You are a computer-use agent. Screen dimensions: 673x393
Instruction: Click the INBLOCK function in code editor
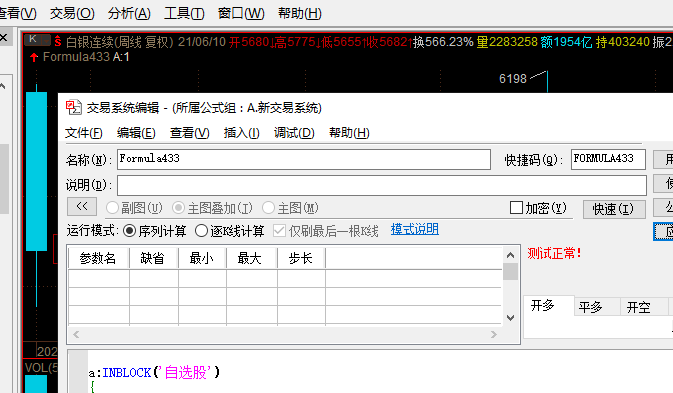click(126, 372)
